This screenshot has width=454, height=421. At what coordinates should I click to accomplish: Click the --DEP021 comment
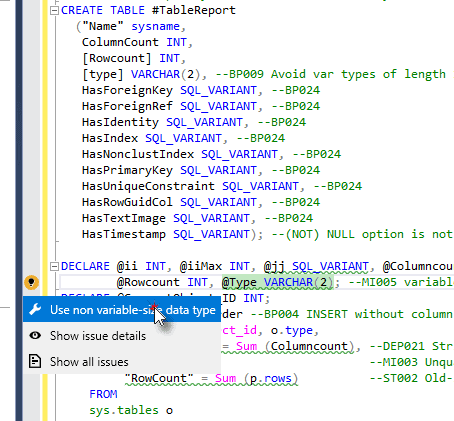tap(412, 346)
